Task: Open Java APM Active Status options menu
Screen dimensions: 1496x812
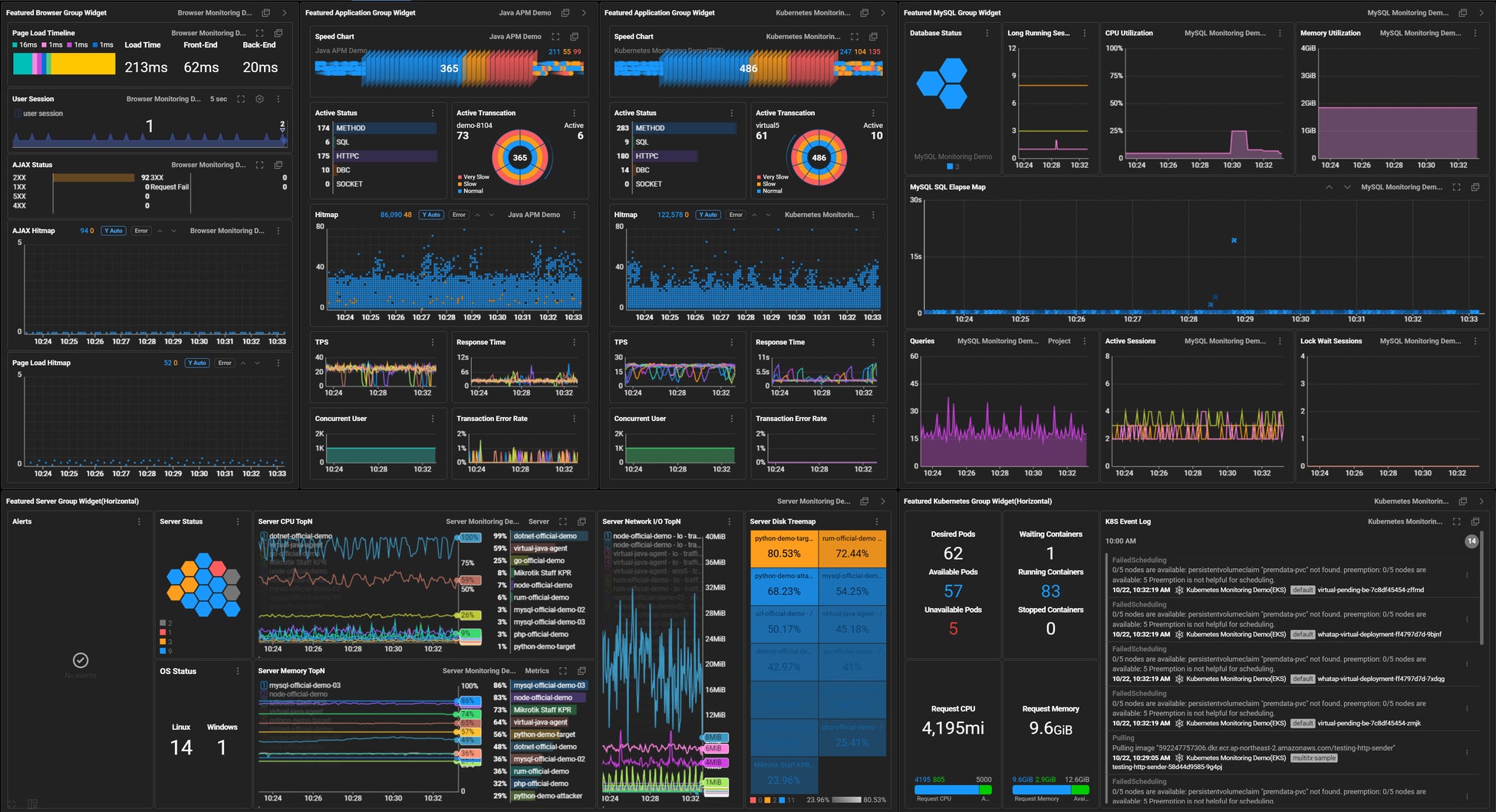Action: click(x=433, y=113)
